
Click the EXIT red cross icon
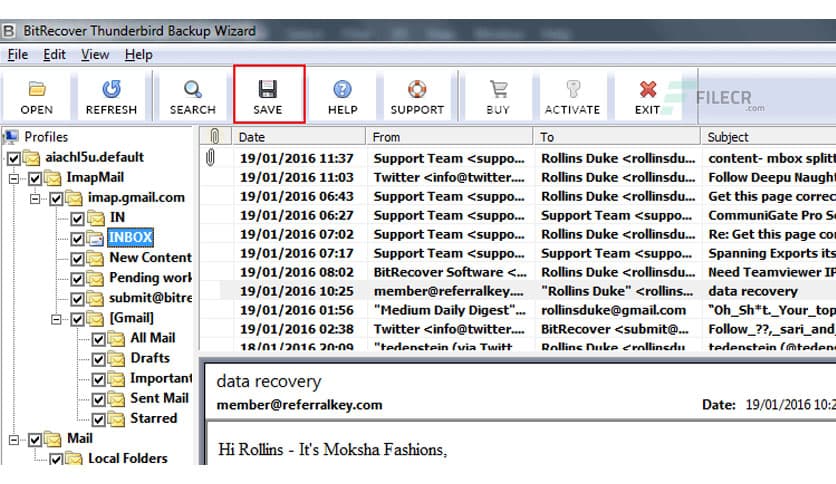coord(648,89)
